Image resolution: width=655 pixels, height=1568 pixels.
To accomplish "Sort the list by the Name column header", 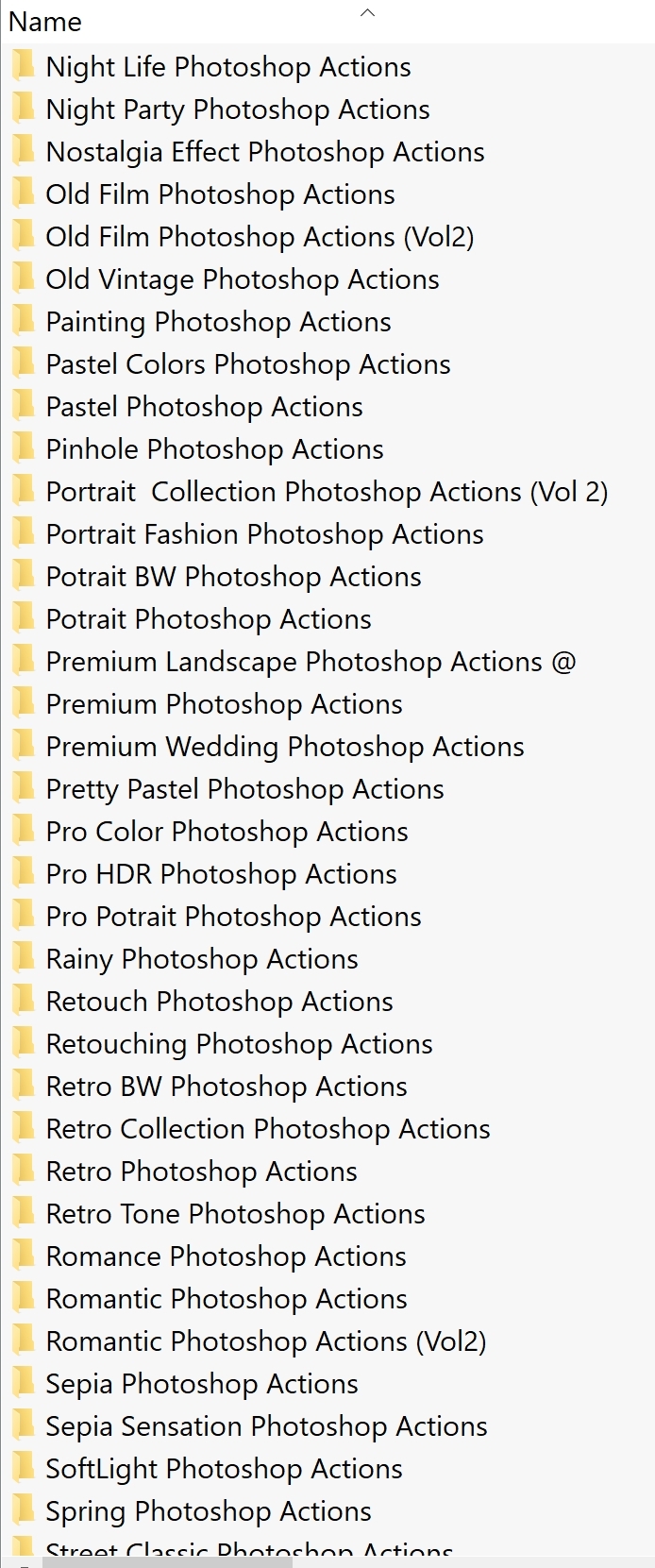I will 45,22.
